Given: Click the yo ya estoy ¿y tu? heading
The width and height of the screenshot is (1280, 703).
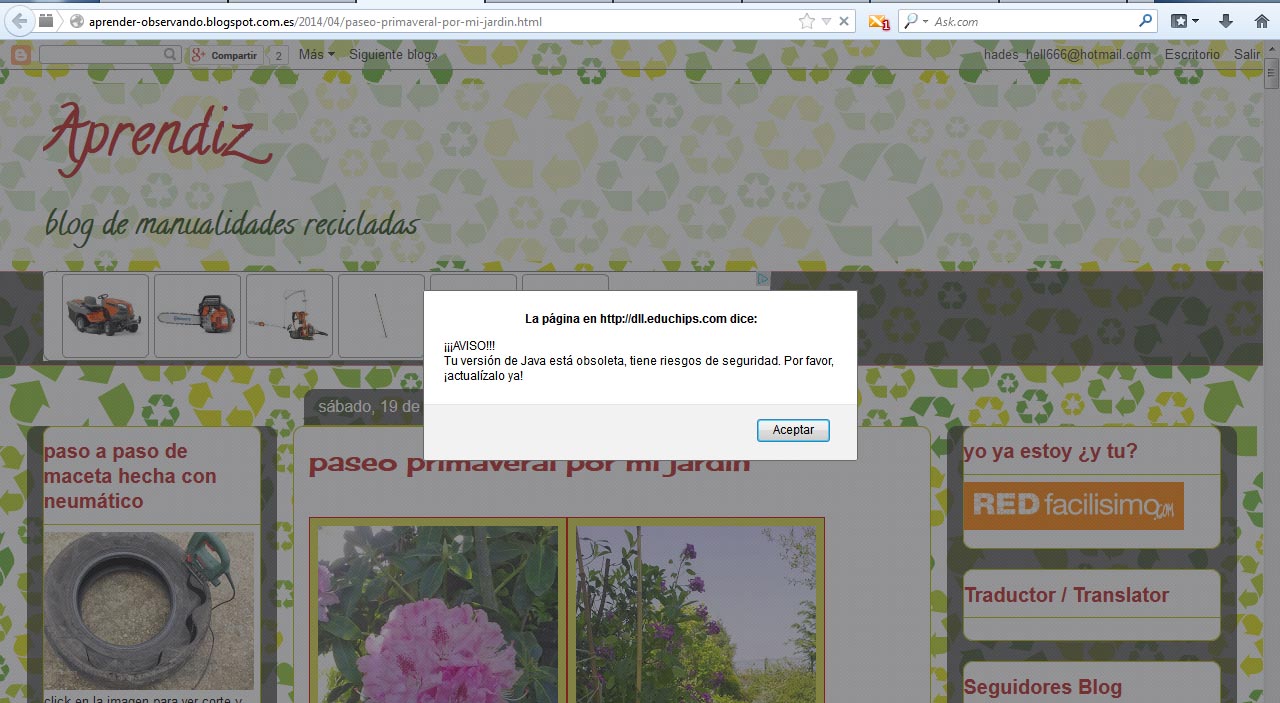Looking at the screenshot, I should tap(1050, 451).
